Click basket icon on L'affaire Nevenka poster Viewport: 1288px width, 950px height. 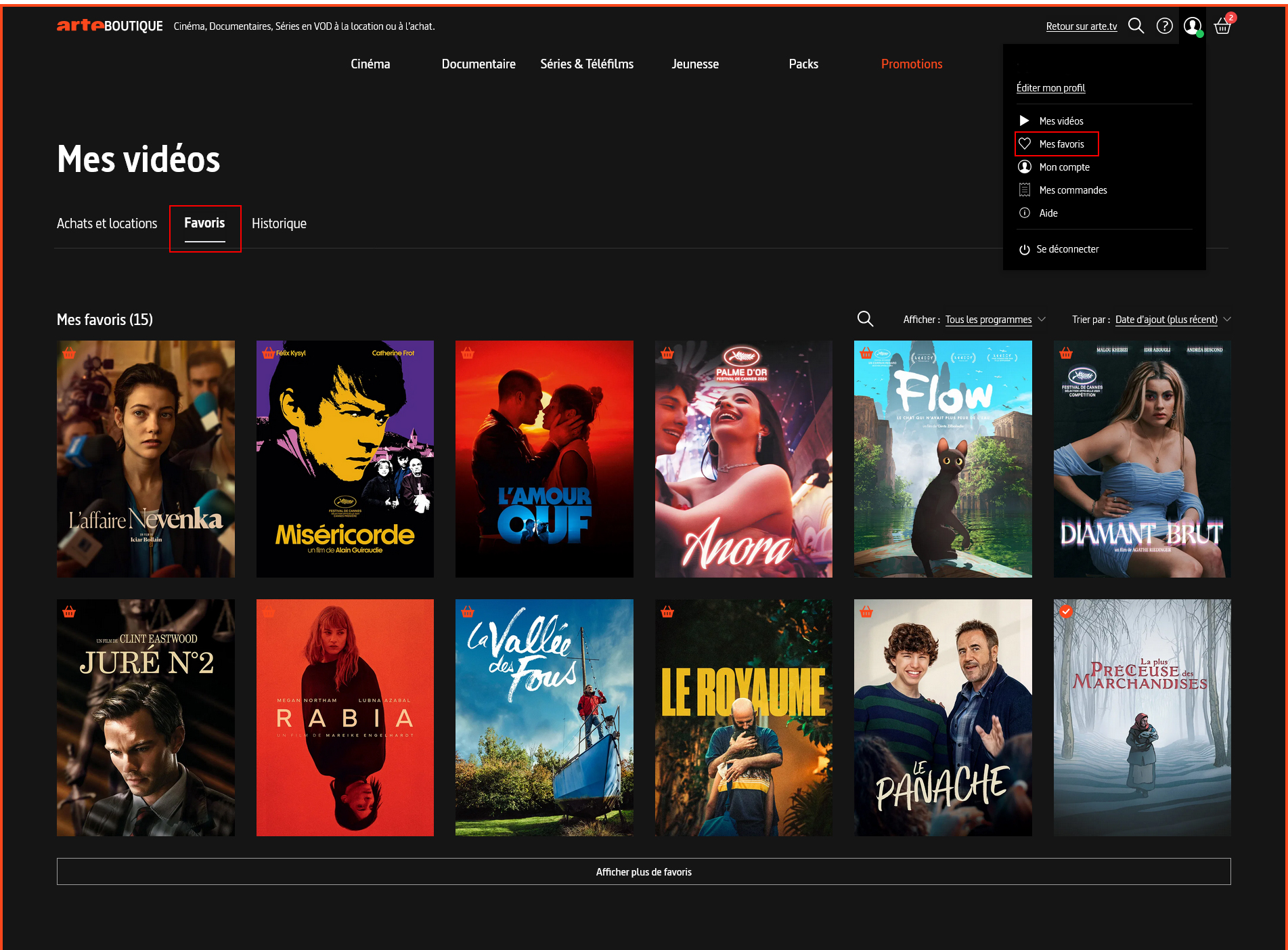(x=69, y=353)
